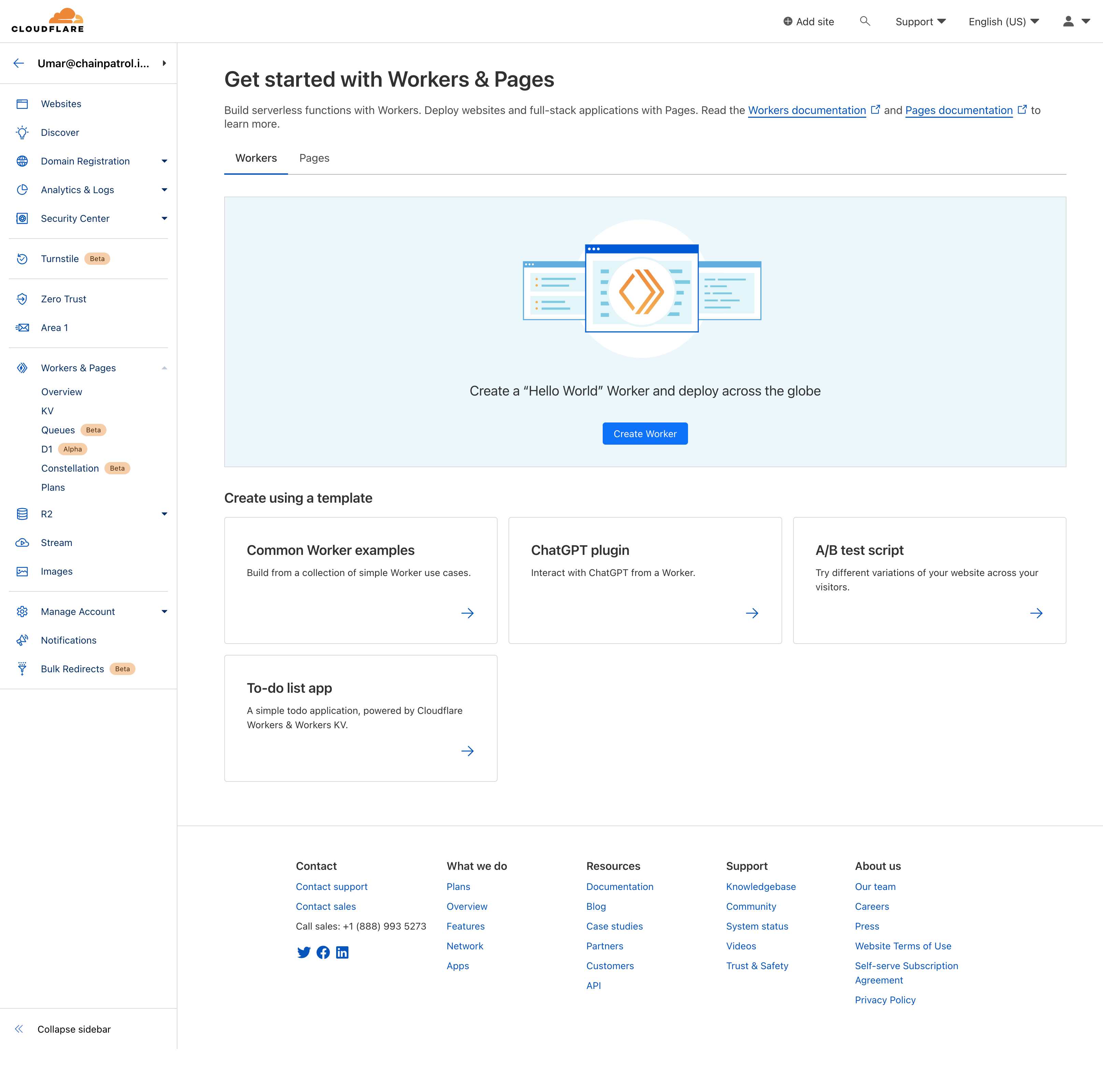Open Zero Trust from the sidebar

point(63,299)
